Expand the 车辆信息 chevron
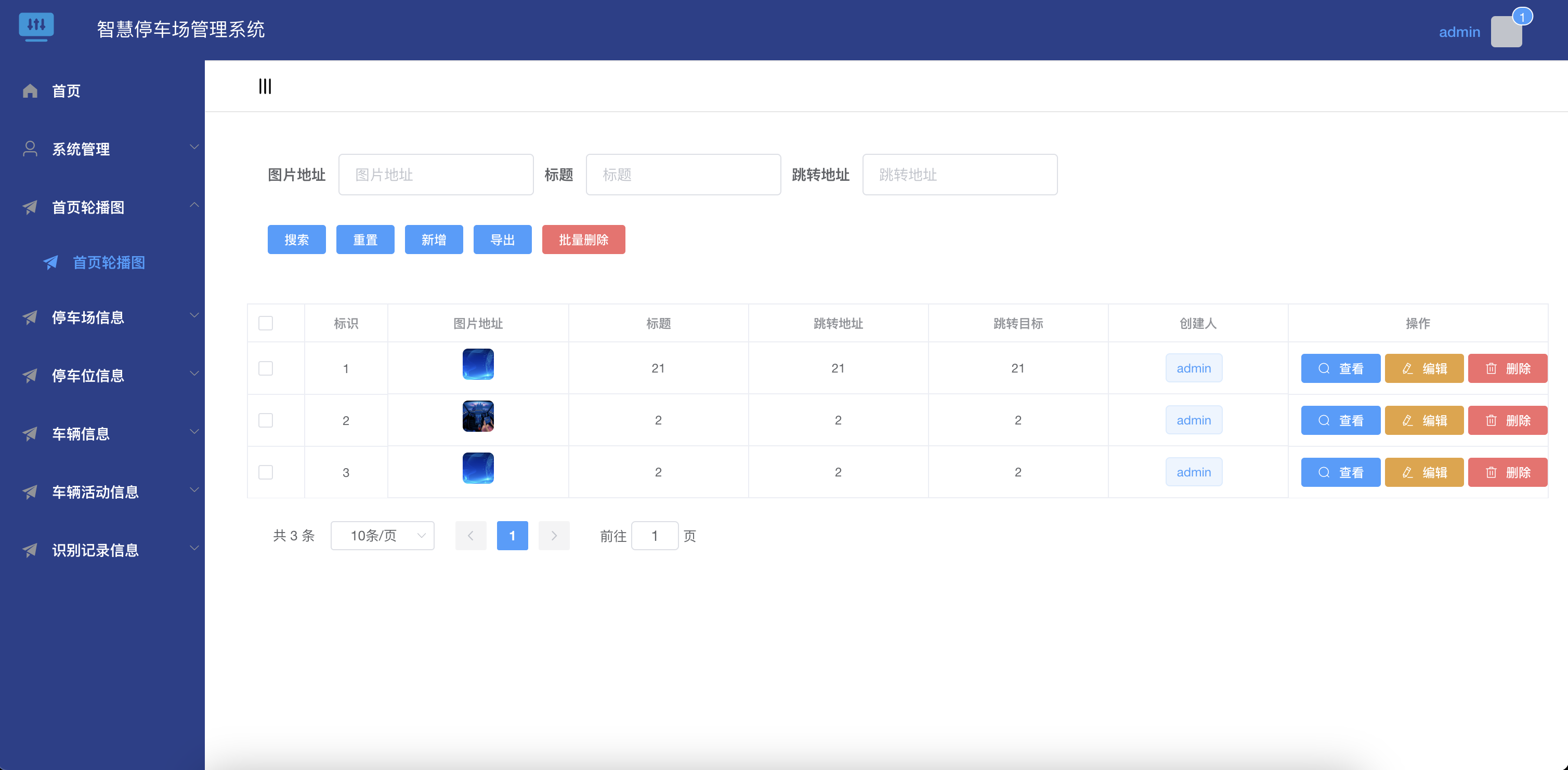1568x770 pixels. tap(194, 431)
